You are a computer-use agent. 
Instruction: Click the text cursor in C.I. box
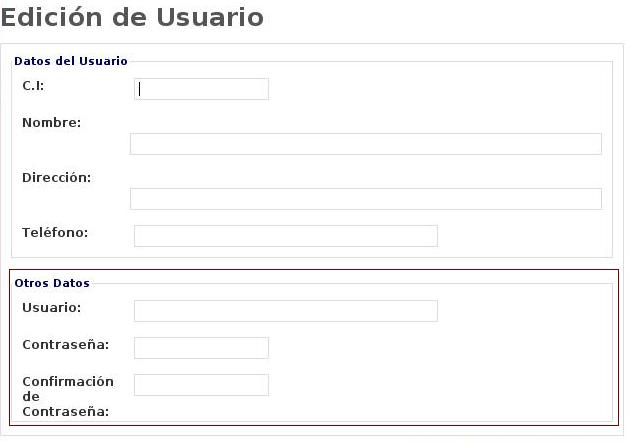click(x=140, y=89)
